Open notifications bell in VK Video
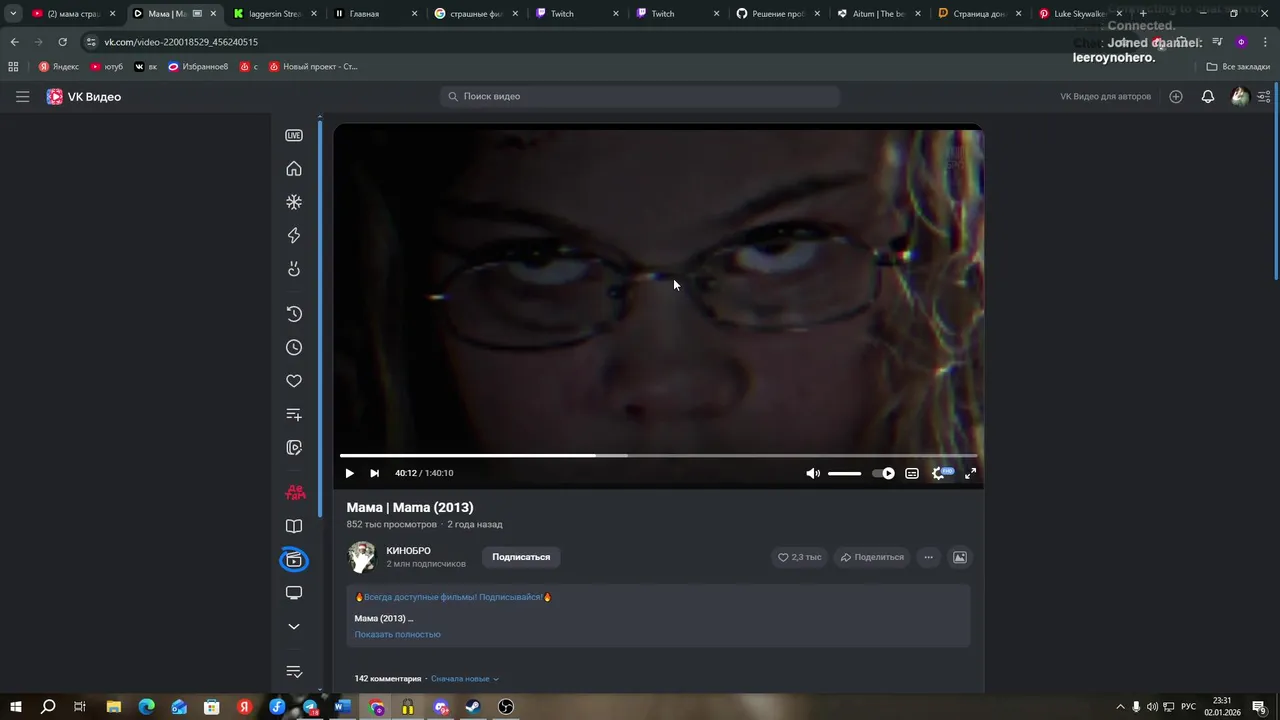 coord(1208,97)
